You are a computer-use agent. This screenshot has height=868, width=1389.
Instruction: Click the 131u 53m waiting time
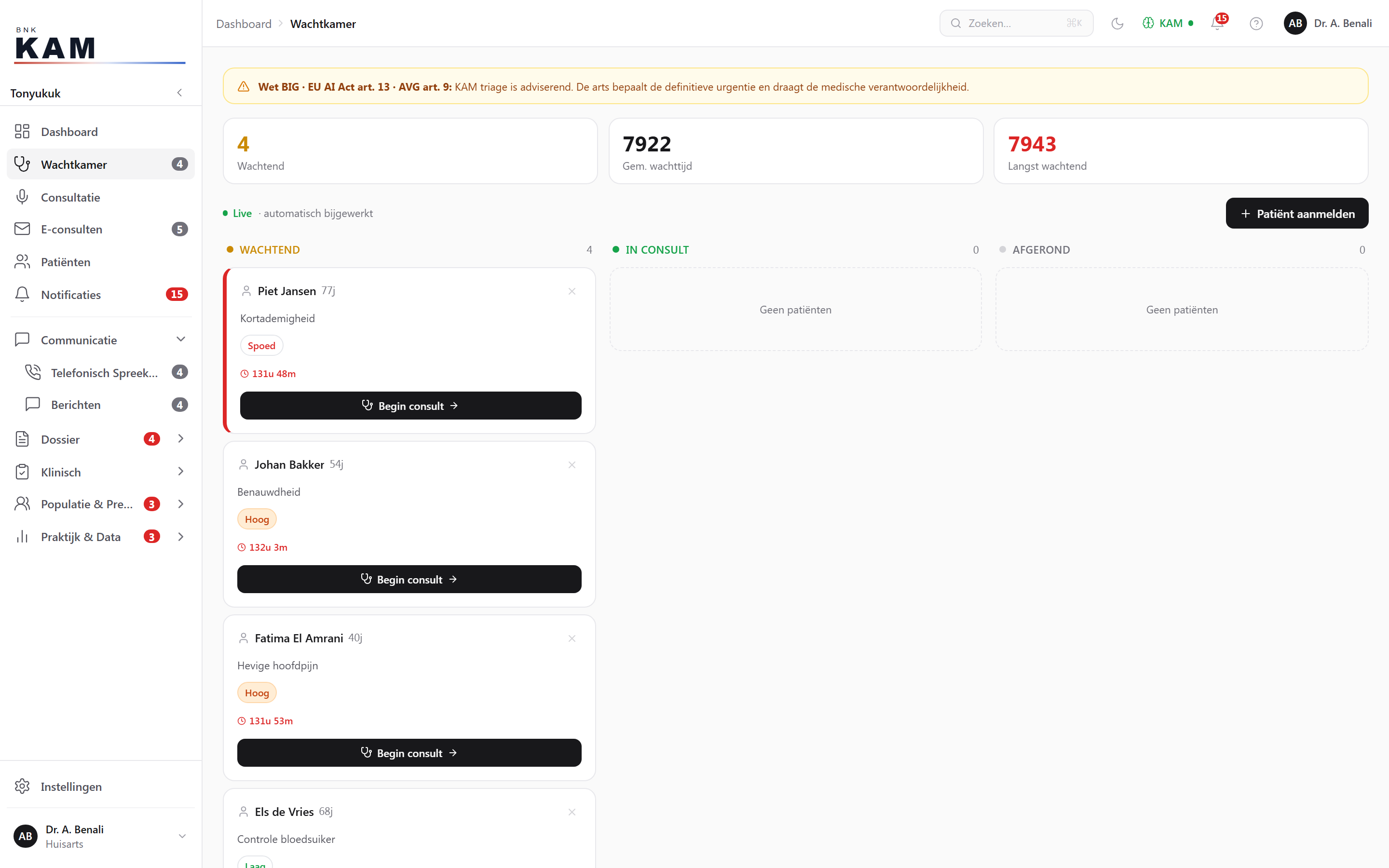click(x=265, y=721)
